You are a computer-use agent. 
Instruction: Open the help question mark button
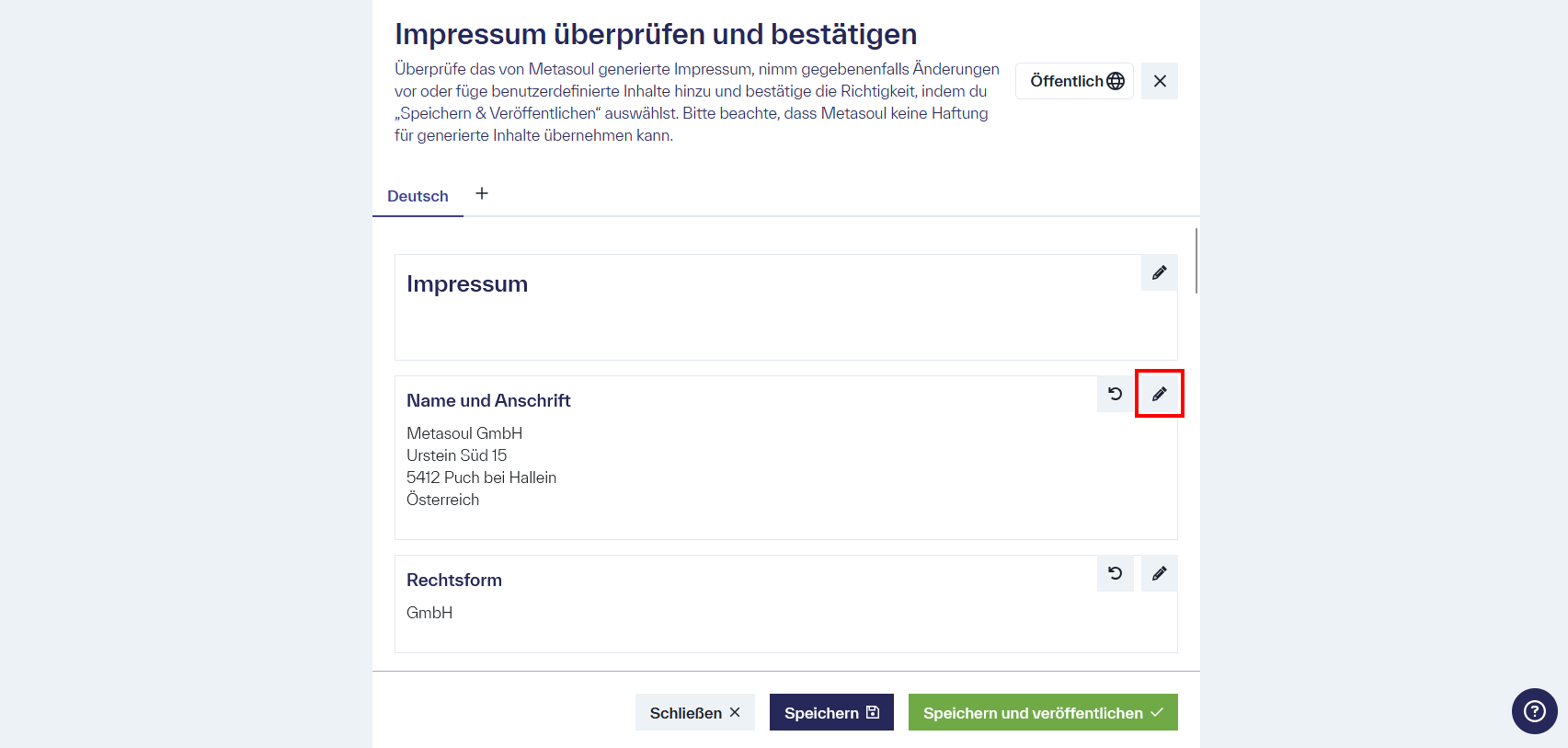[x=1534, y=711]
